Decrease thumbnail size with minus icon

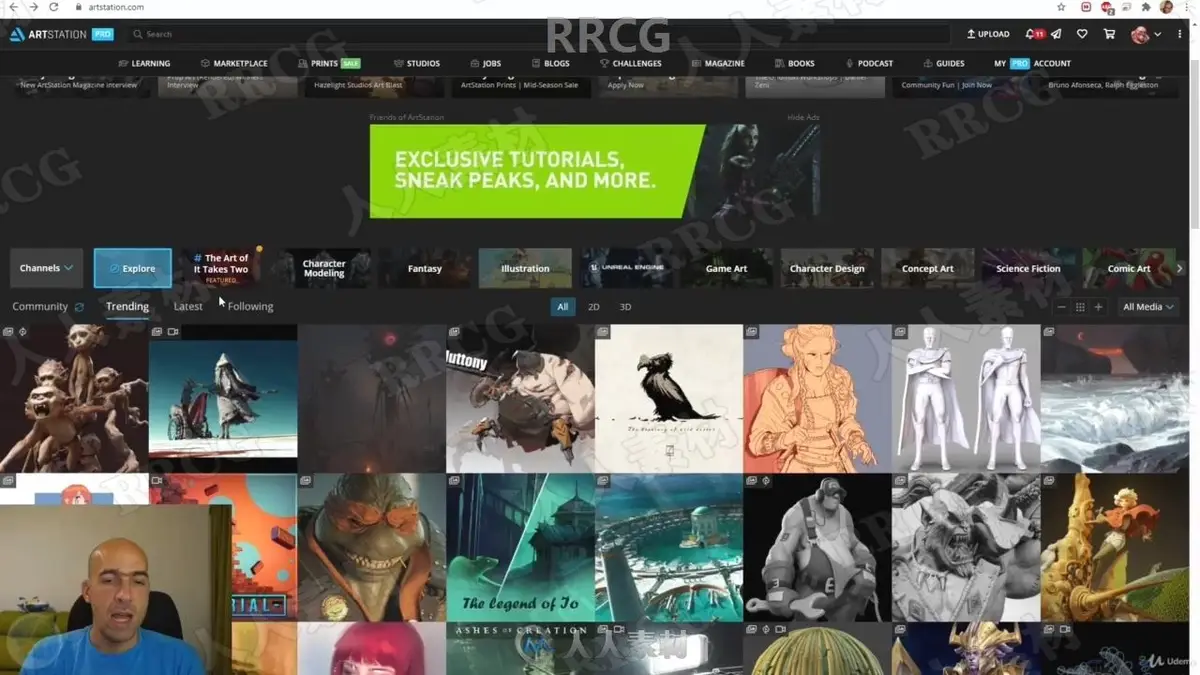[x=1062, y=307]
